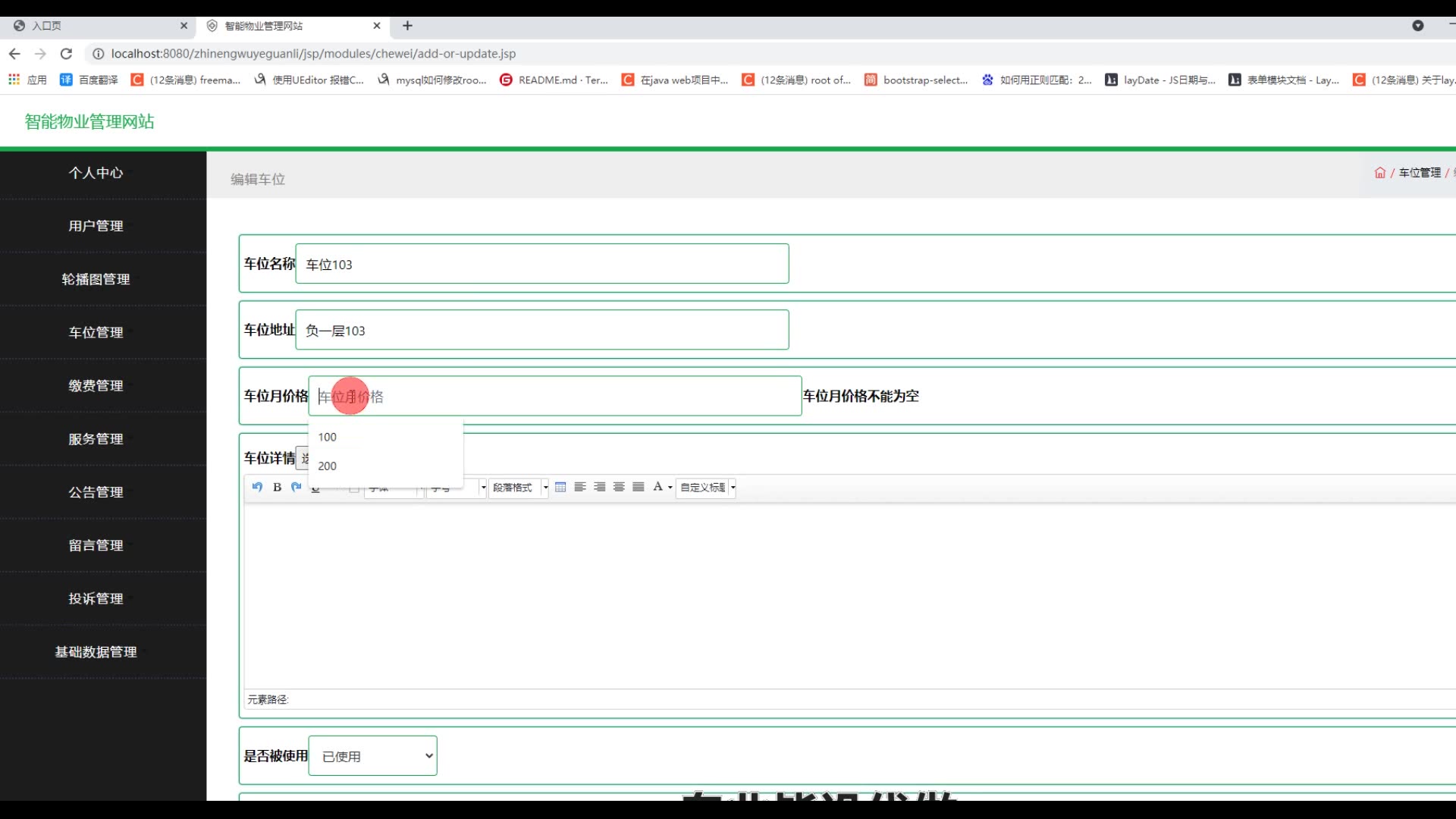The width and height of the screenshot is (1456, 819).
Task: Click the redo icon in editor toolbar
Action: [297, 487]
